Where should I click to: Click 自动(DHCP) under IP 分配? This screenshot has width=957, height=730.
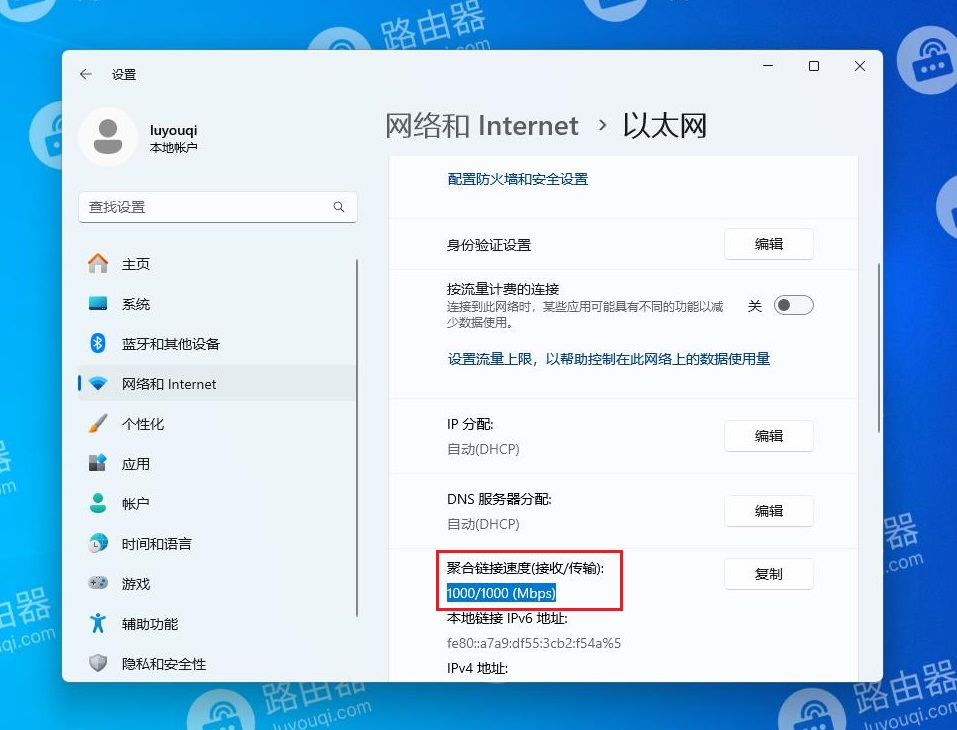pos(483,449)
